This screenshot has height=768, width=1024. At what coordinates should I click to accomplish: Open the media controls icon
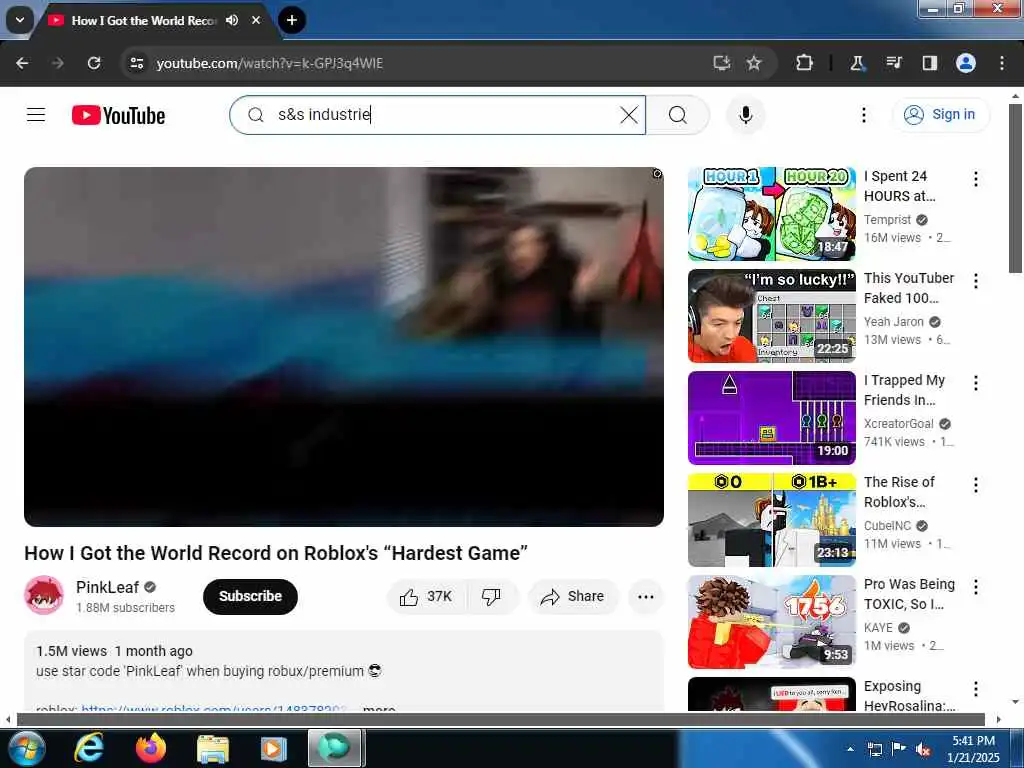click(894, 63)
